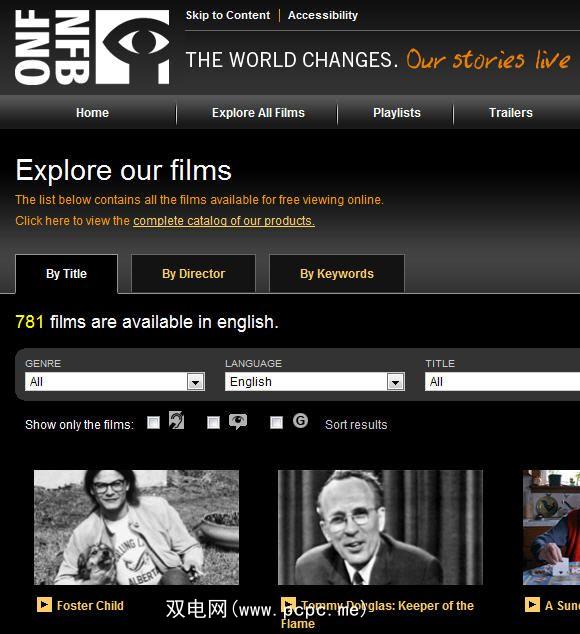Select the By Keywords tab
The height and width of the screenshot is (634, 580).
(337, 274)
